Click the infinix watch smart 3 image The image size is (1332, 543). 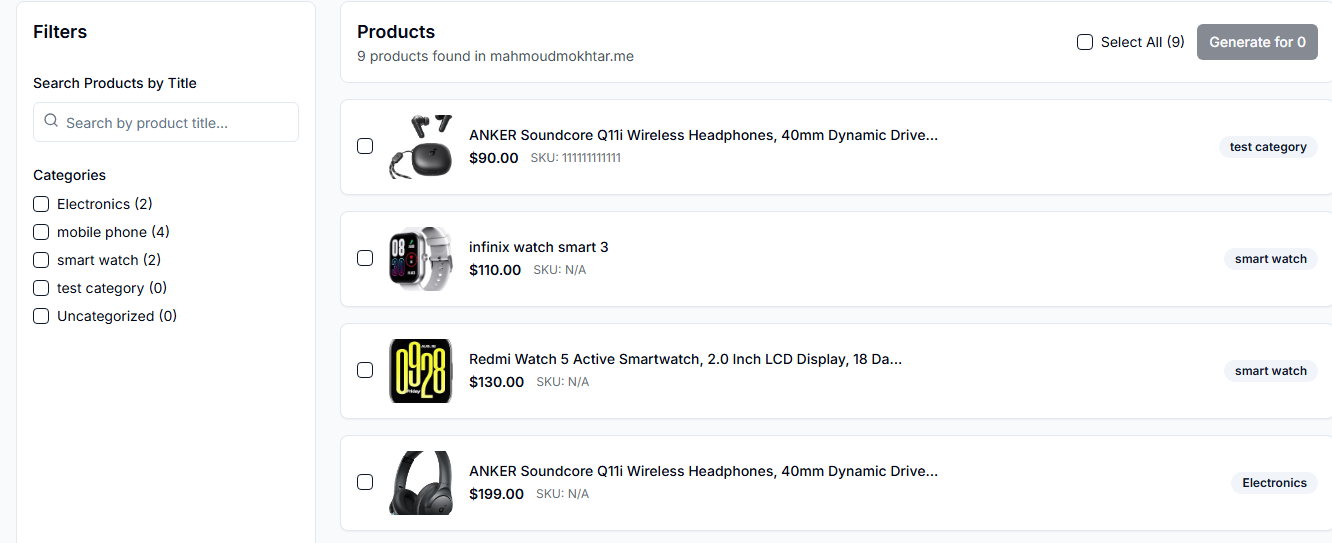(420, 259)
